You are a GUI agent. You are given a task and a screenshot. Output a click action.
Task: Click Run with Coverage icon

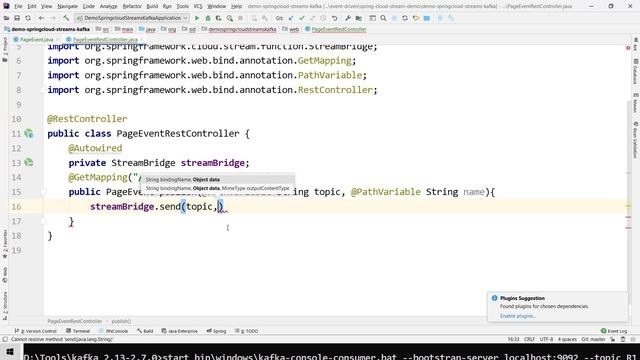[218, 18]
